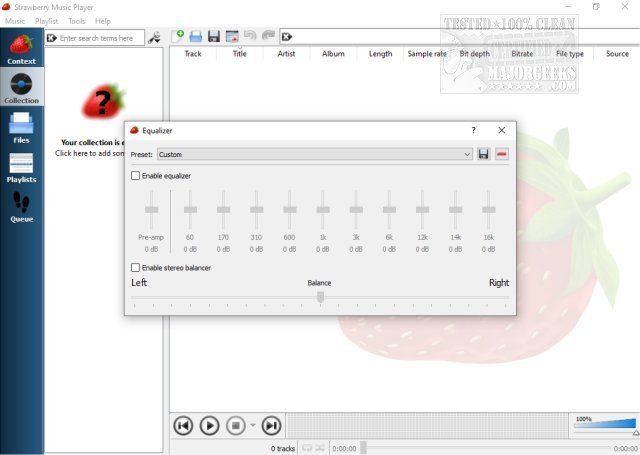Toggle repeat mode icon in status bar

coord(307,448)
